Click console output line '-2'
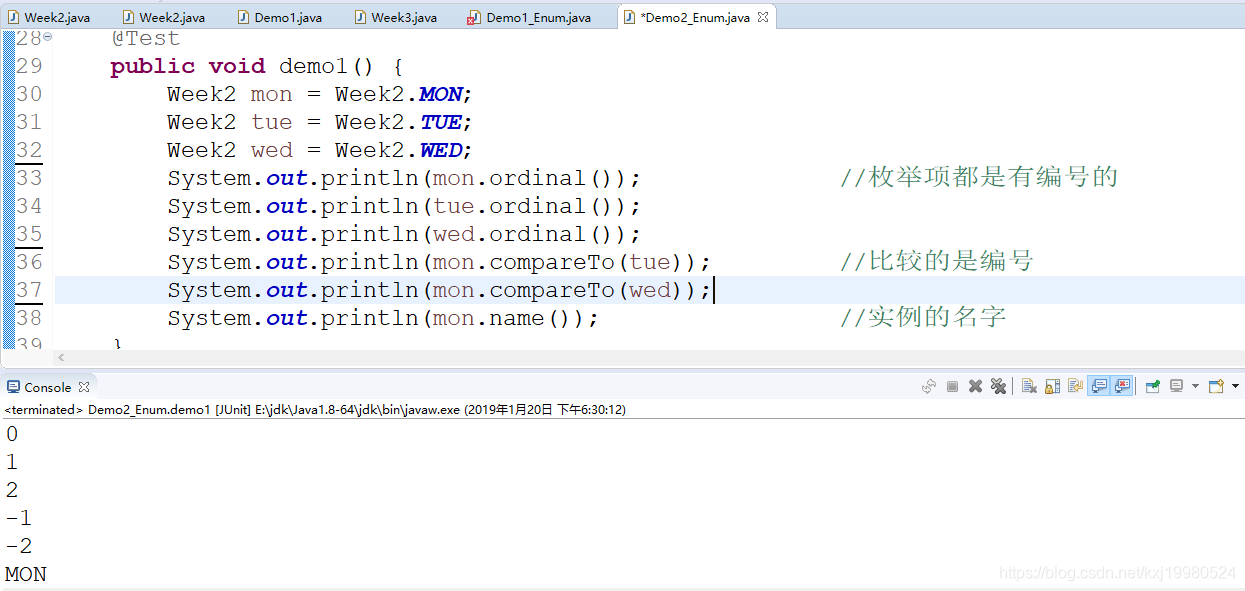 (19, 546)
